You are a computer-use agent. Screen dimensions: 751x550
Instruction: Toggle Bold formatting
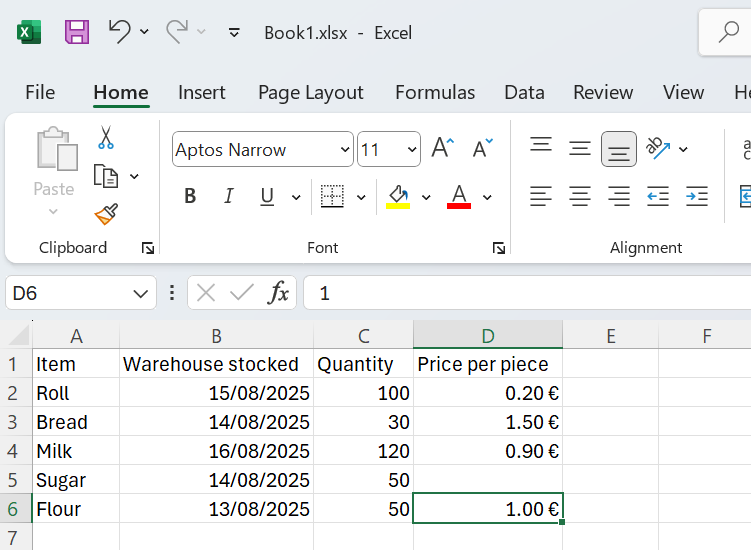190,196
